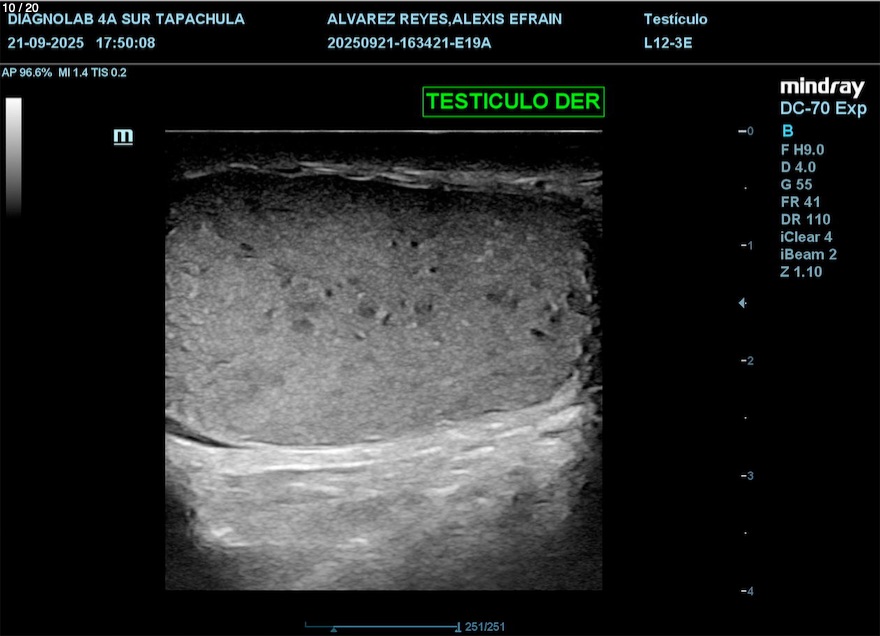Click the 251/251 frame counter
Image resolution: width=880 pixels, height=636 pixels.
(x=486, y=627)
